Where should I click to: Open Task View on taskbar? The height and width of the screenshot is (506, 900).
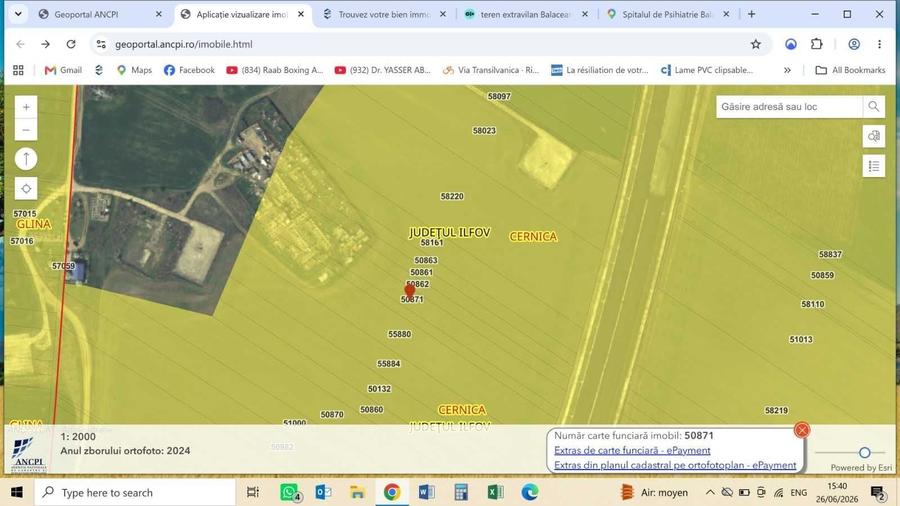coord(253,492)
